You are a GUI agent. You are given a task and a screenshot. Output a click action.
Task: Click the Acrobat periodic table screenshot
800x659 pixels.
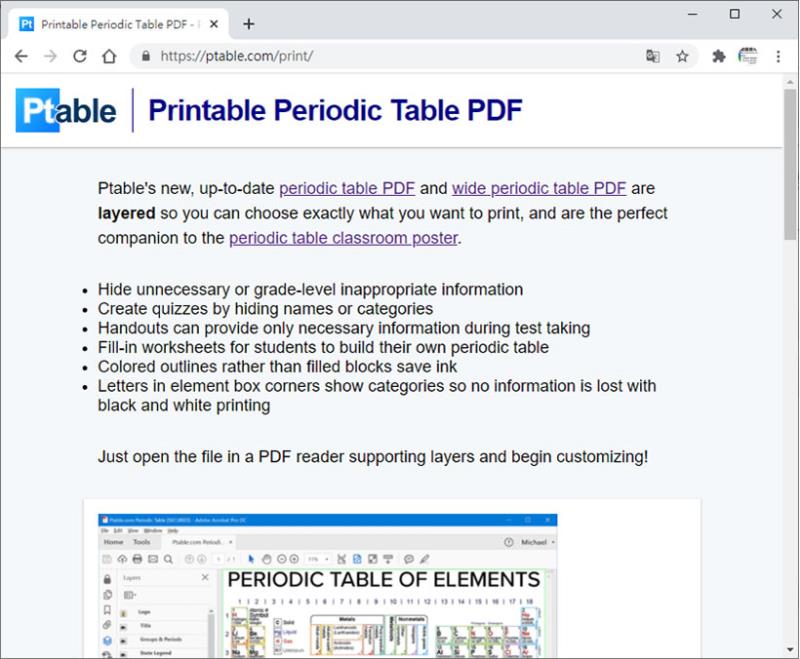click(328, 586)
